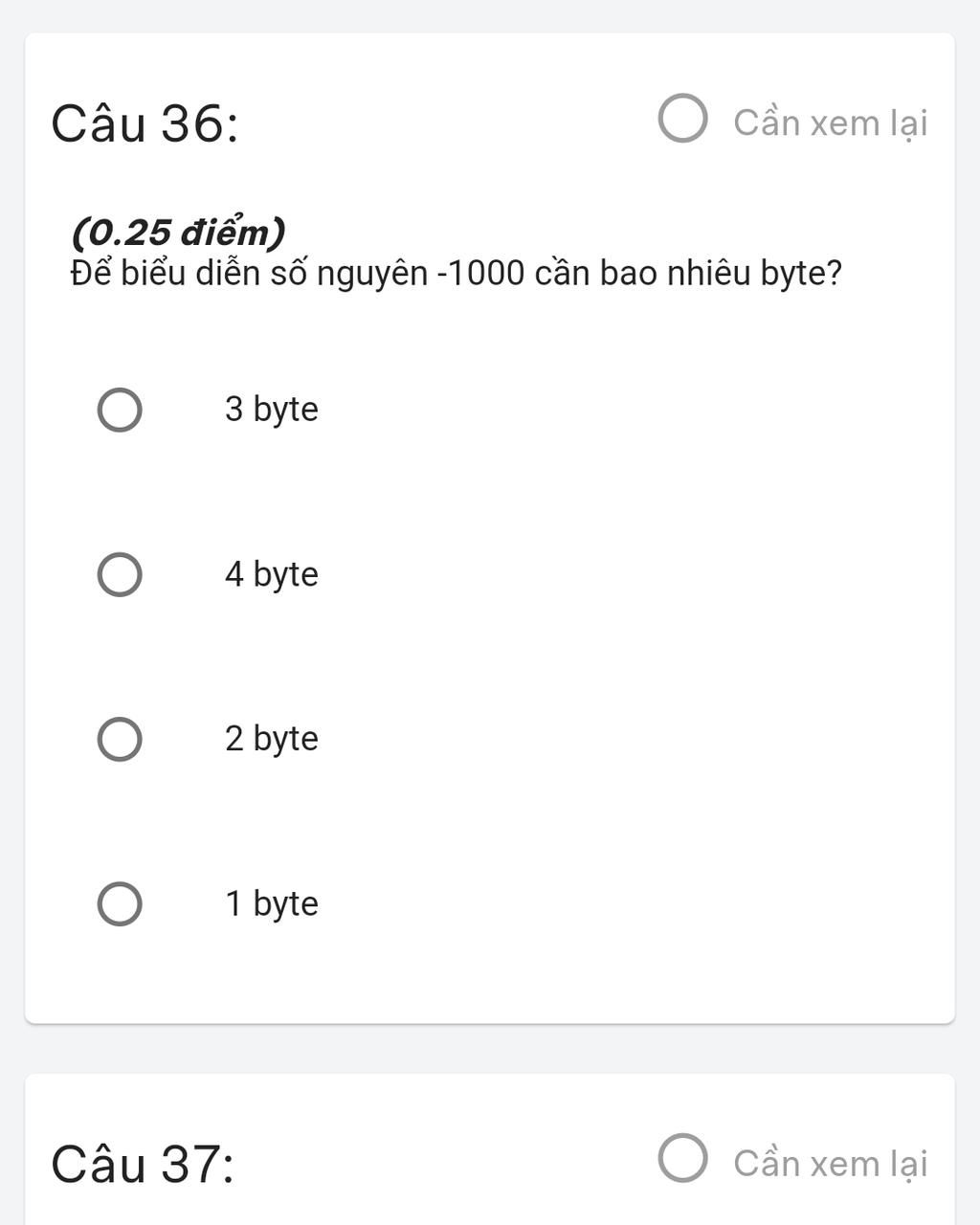Click the '(0.25 điểm)' score label
This screenshot has width=980, height=1225.
(179, 233)
